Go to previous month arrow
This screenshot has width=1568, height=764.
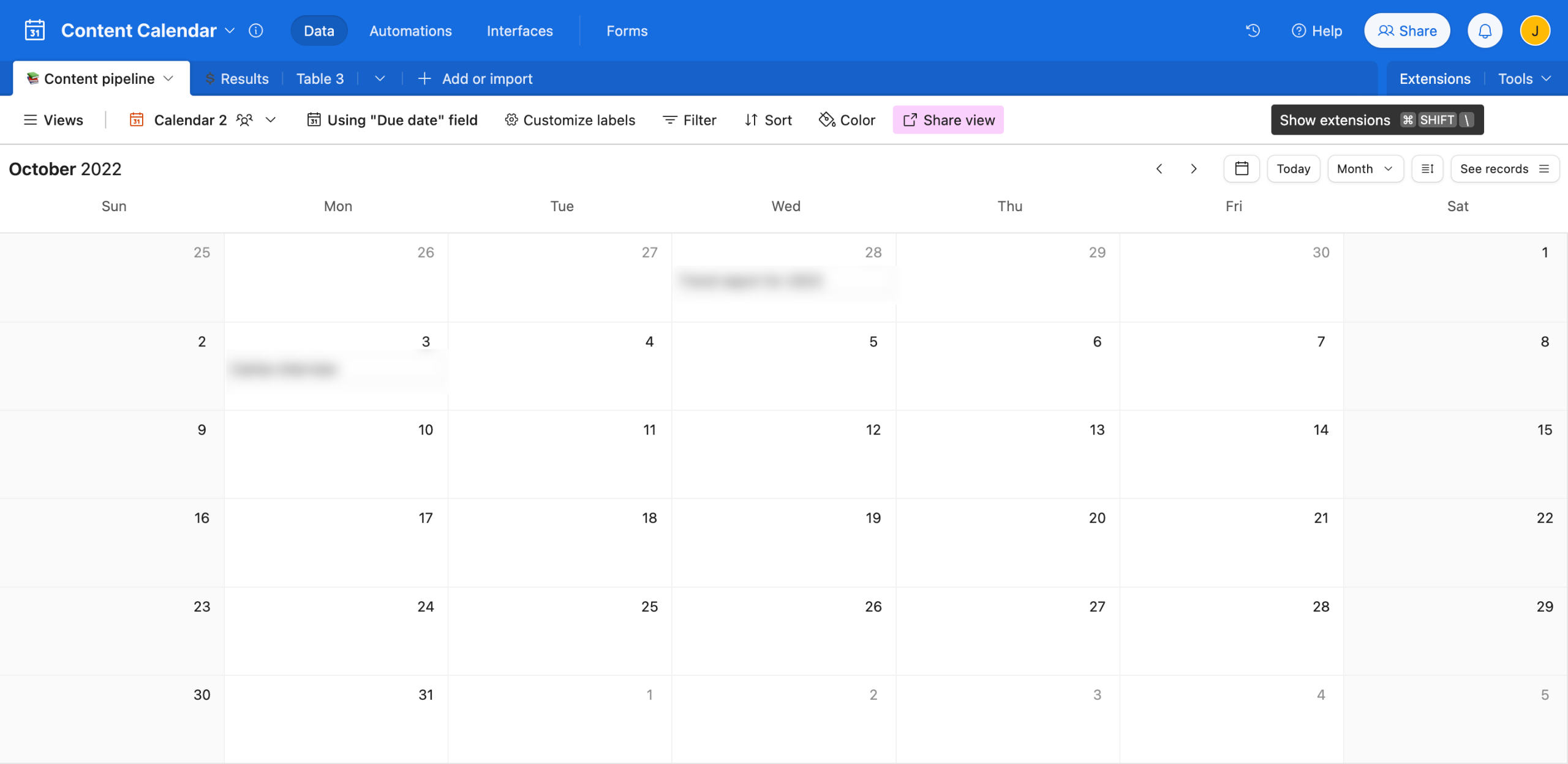coord(1159,169)
